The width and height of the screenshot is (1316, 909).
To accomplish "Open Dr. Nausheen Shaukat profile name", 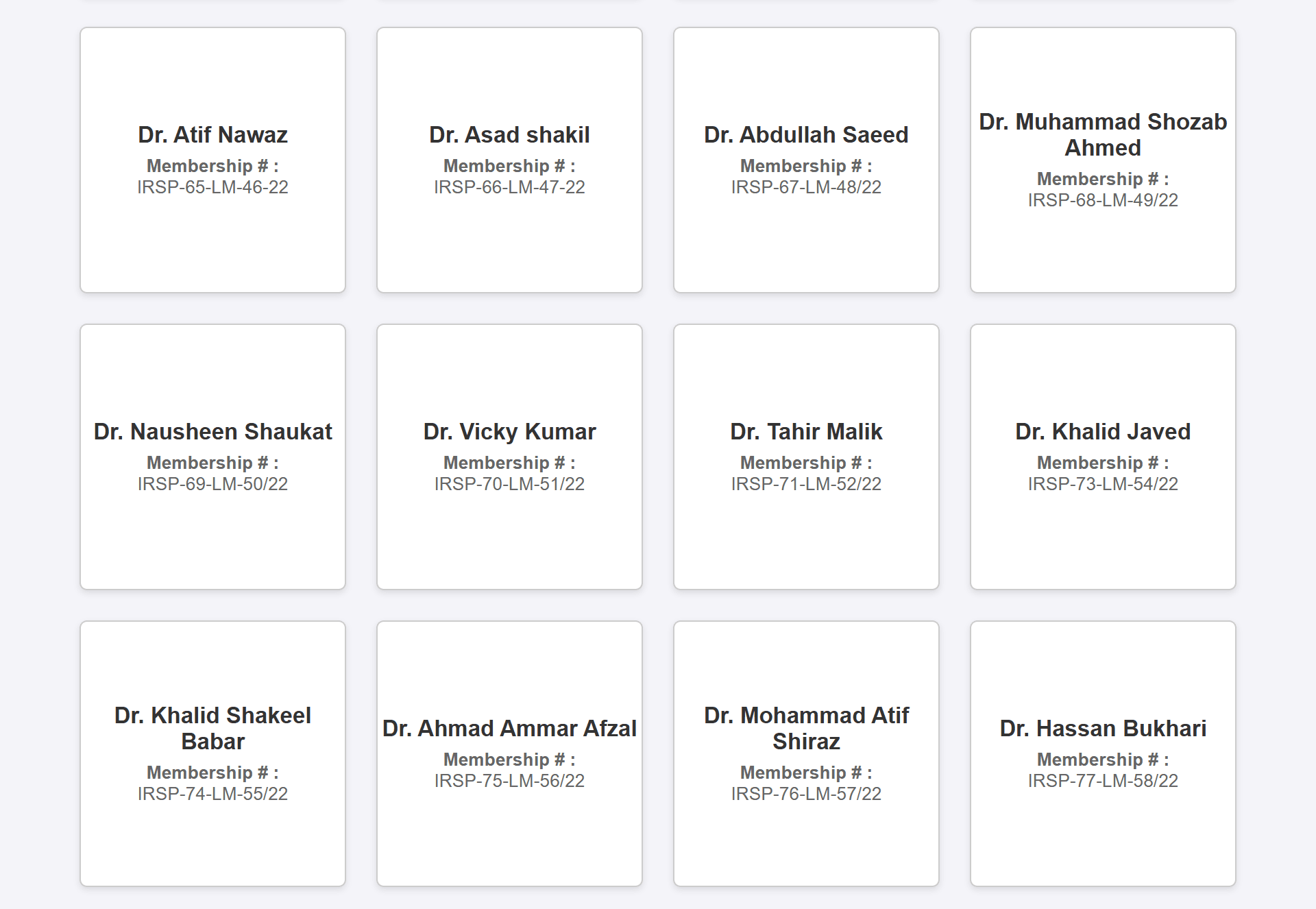I will coord(212,432).
